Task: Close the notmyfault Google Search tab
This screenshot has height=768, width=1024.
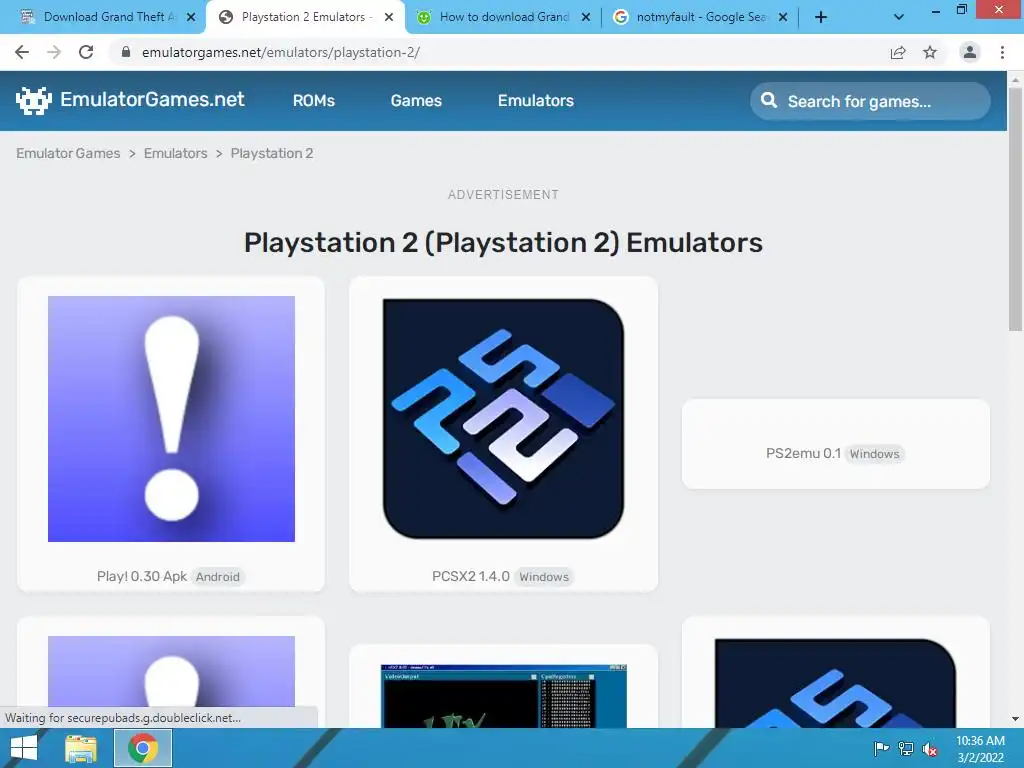Action: pos(783,17)
